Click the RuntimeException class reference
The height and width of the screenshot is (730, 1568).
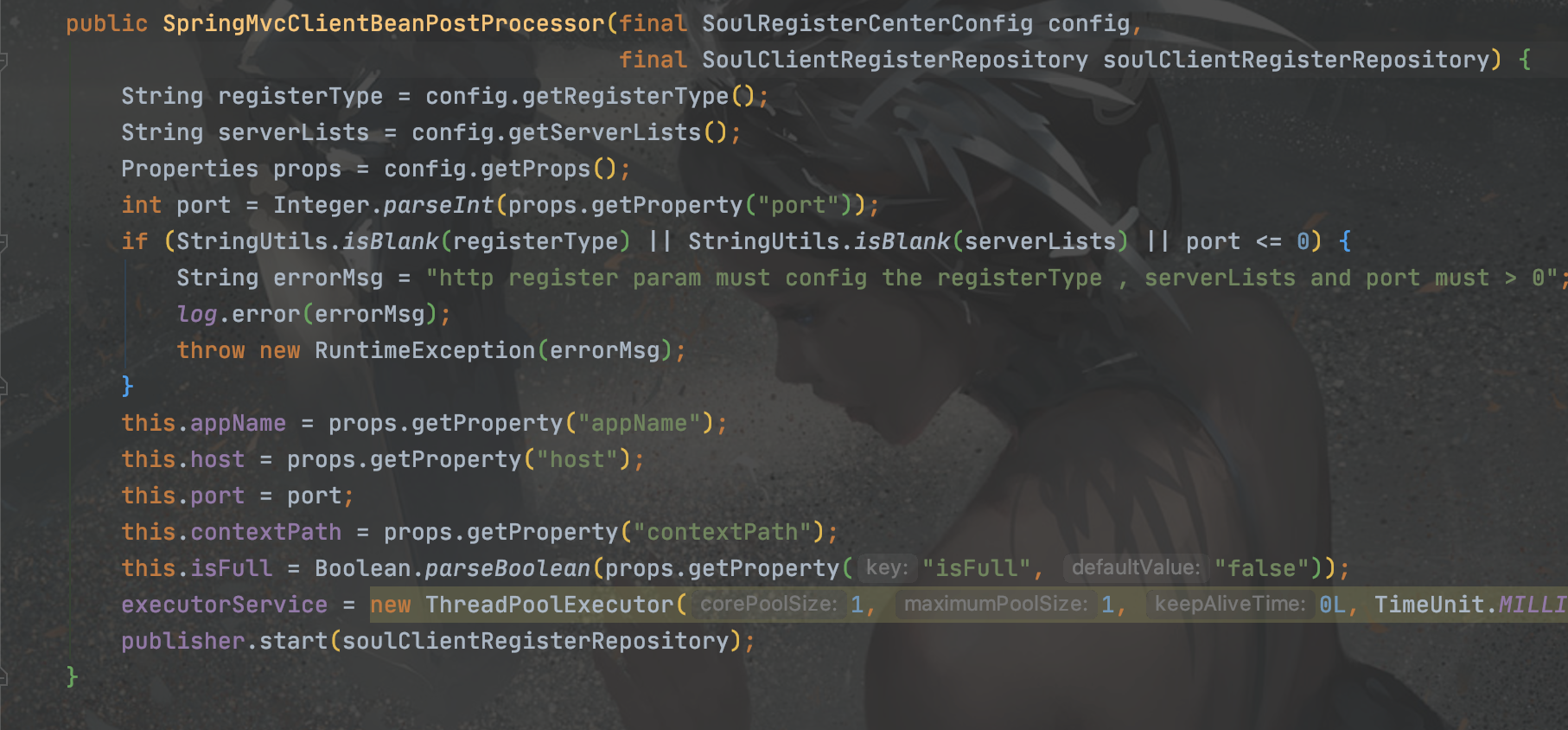424,350
